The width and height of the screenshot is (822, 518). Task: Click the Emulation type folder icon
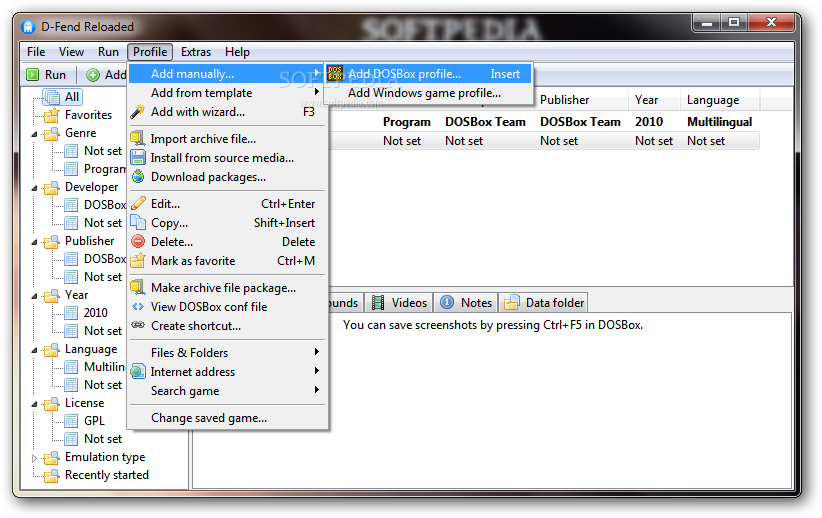[x=52, y=457]
